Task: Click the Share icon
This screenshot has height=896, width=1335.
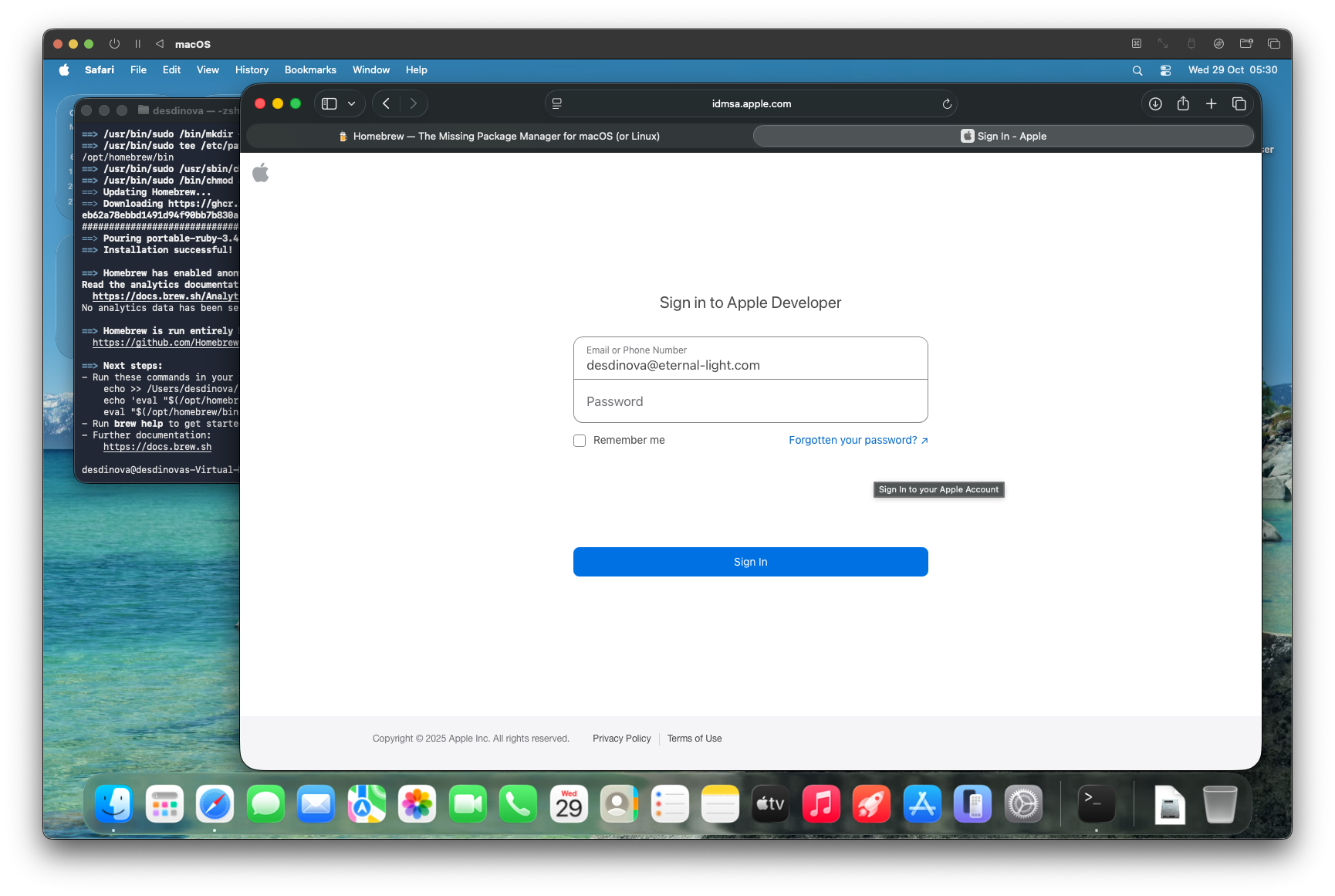Action: click(x=1183, y=103)
